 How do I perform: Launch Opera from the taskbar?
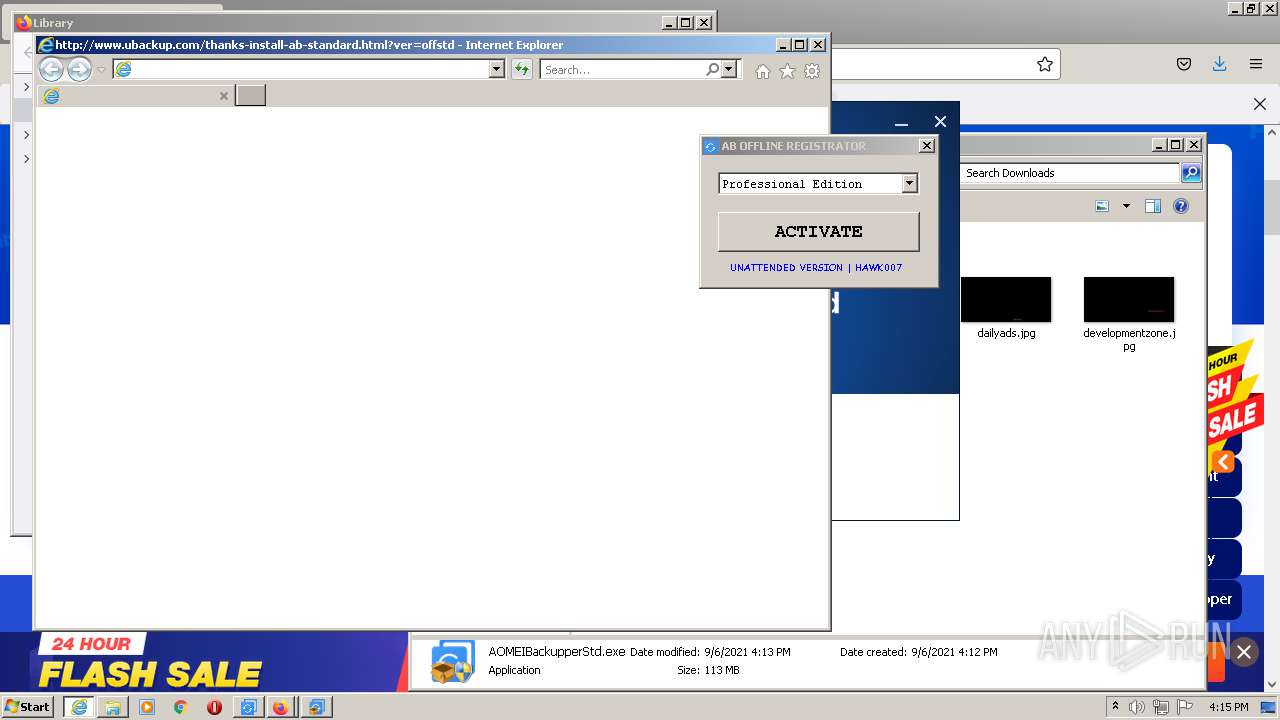click(x=214, y=706)
